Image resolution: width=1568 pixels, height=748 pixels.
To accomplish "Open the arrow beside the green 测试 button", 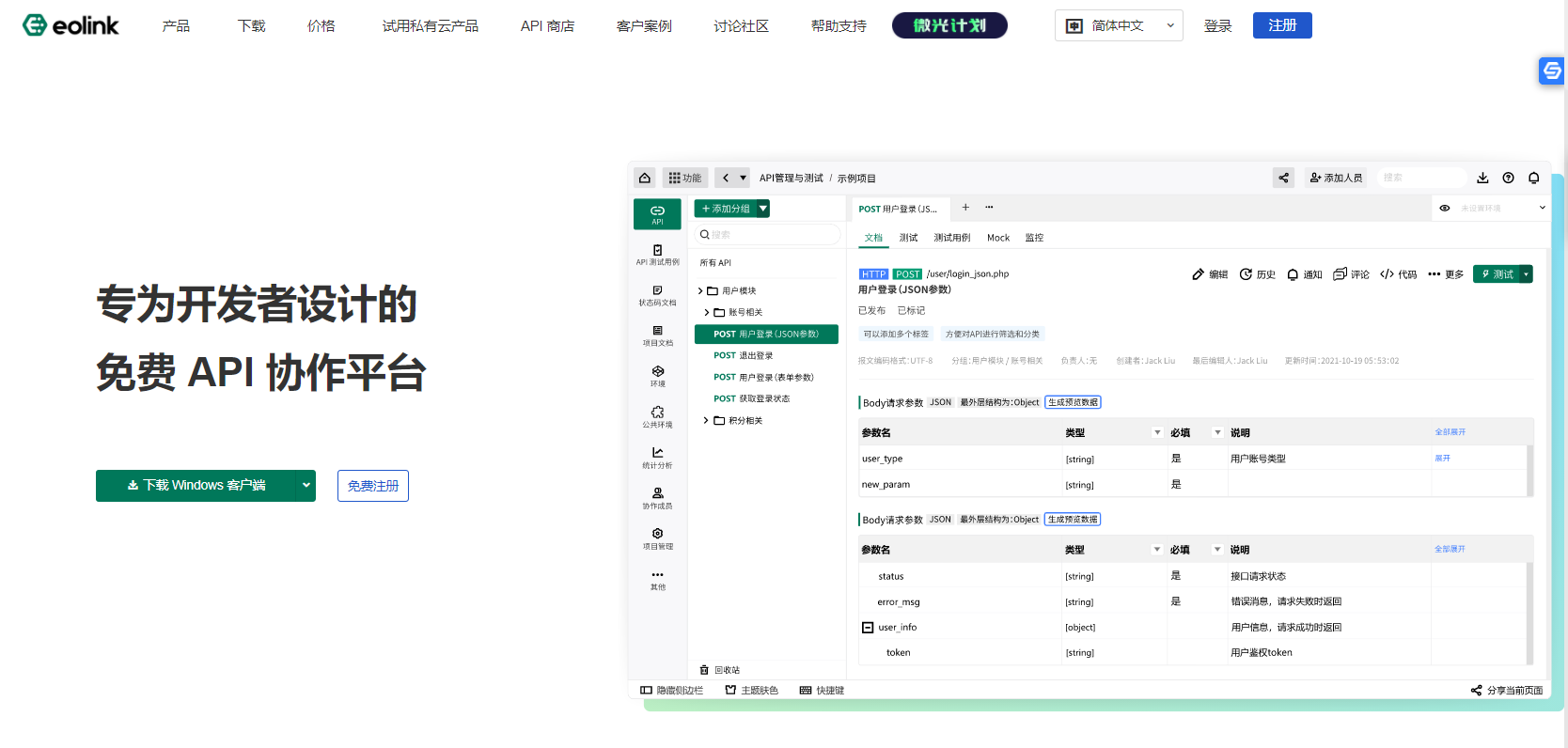I will (x=1526, y=274).
